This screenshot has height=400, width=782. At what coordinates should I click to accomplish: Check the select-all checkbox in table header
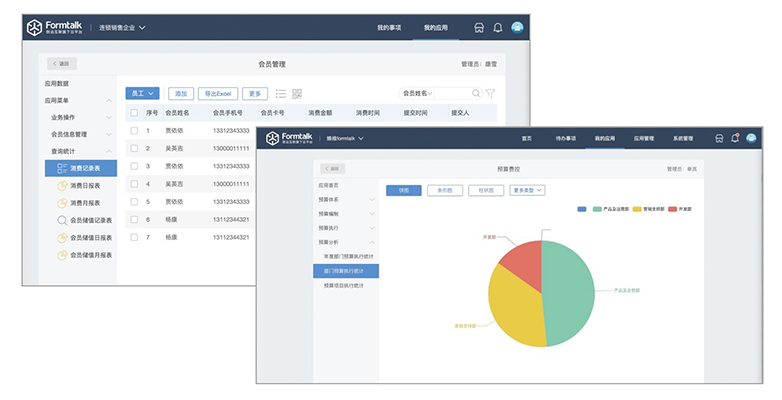pos(134,113)
